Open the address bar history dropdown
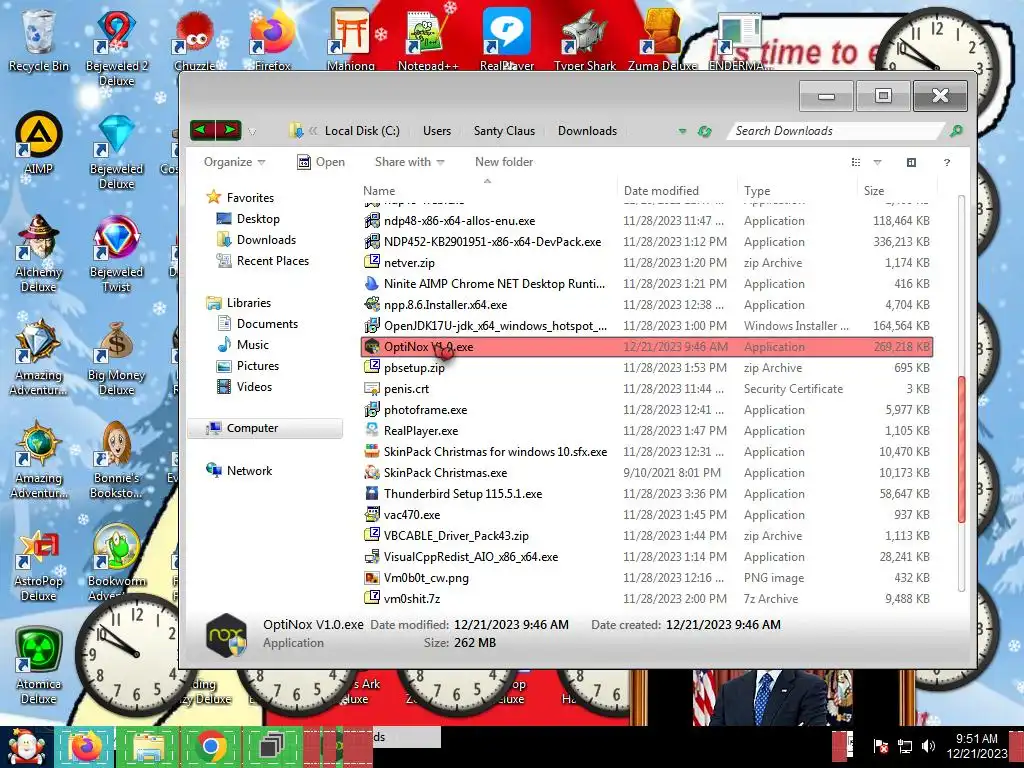Viewport: 1024px width, 768px height. click(682, 131)
